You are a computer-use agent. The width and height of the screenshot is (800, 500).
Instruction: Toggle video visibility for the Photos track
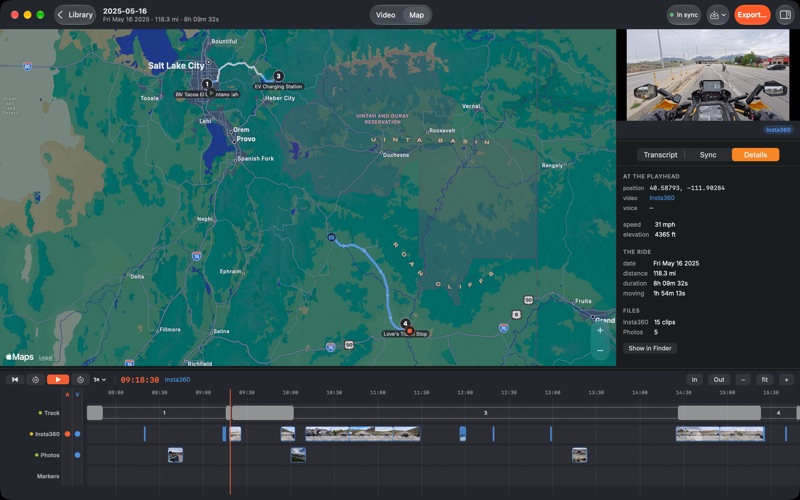coord(77,455)
